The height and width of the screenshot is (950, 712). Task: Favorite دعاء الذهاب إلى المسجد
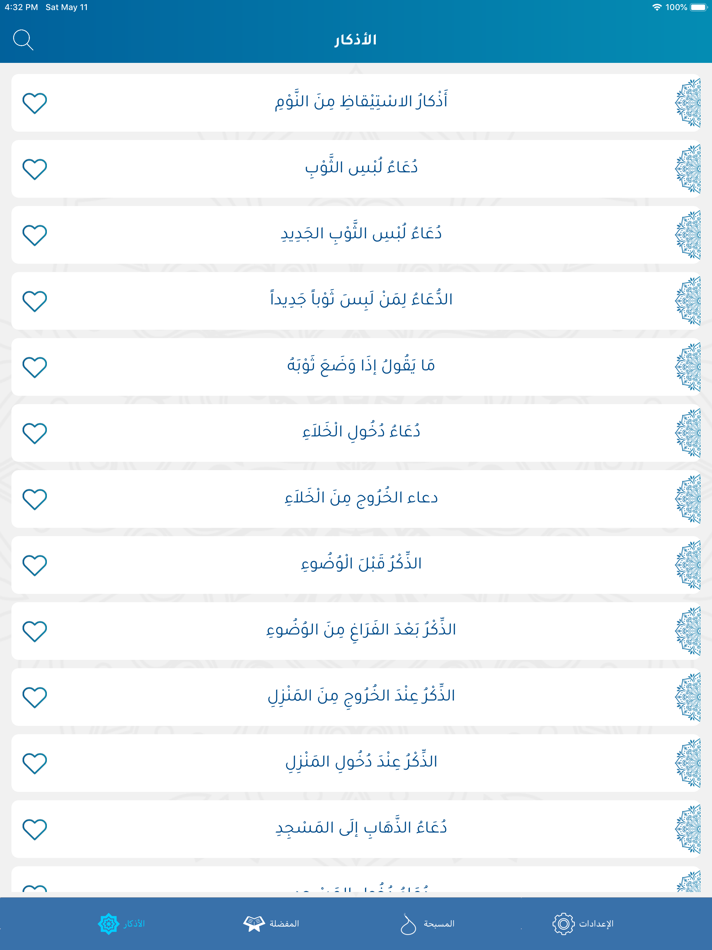pyautogui.click(x=34, y=828)
